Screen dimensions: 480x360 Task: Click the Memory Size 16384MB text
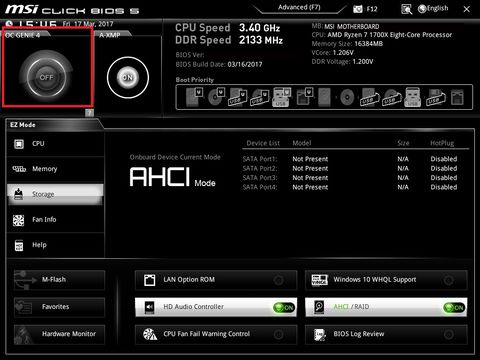[x=347, y=44]
